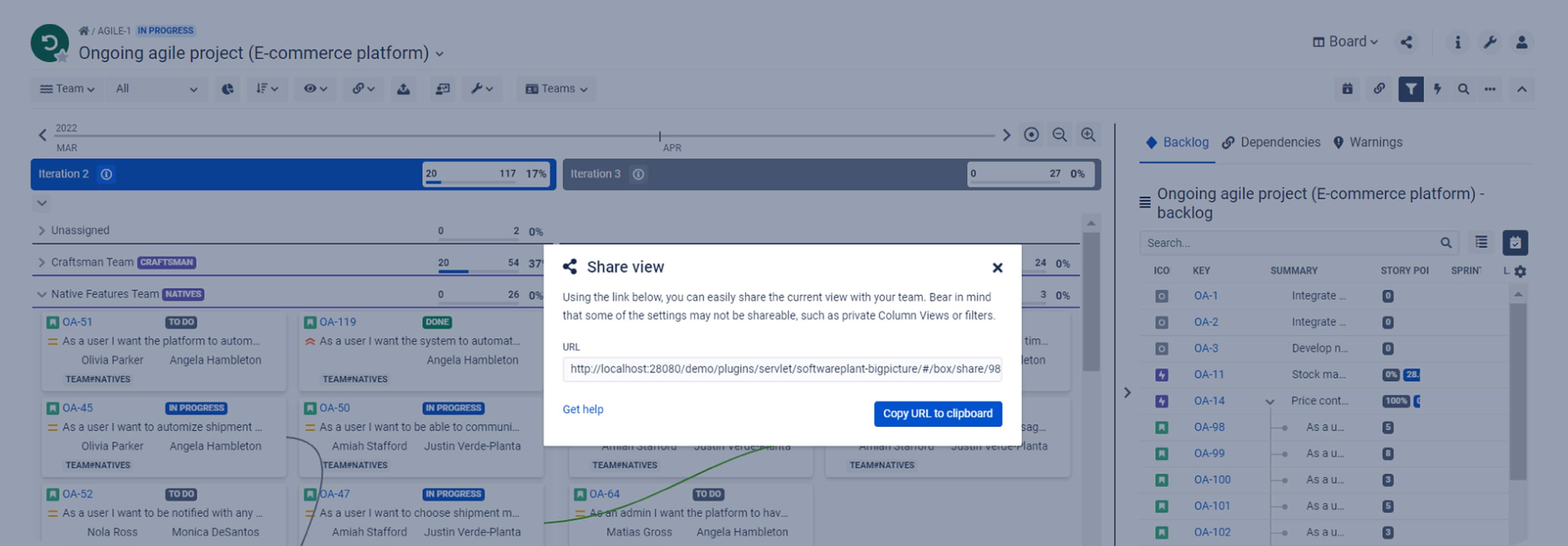Open the project title dropdown chevron
Image resolution: width=1568 pixels, height=546 pixels.
[x=440, y=54]
